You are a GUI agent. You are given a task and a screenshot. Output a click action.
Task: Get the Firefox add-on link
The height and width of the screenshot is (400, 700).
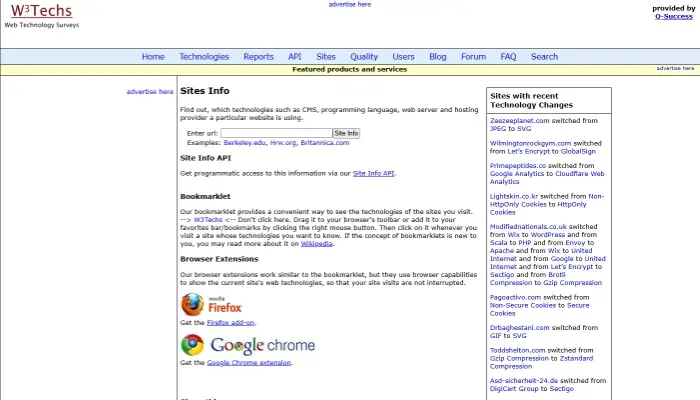click(x=231, y=322)
